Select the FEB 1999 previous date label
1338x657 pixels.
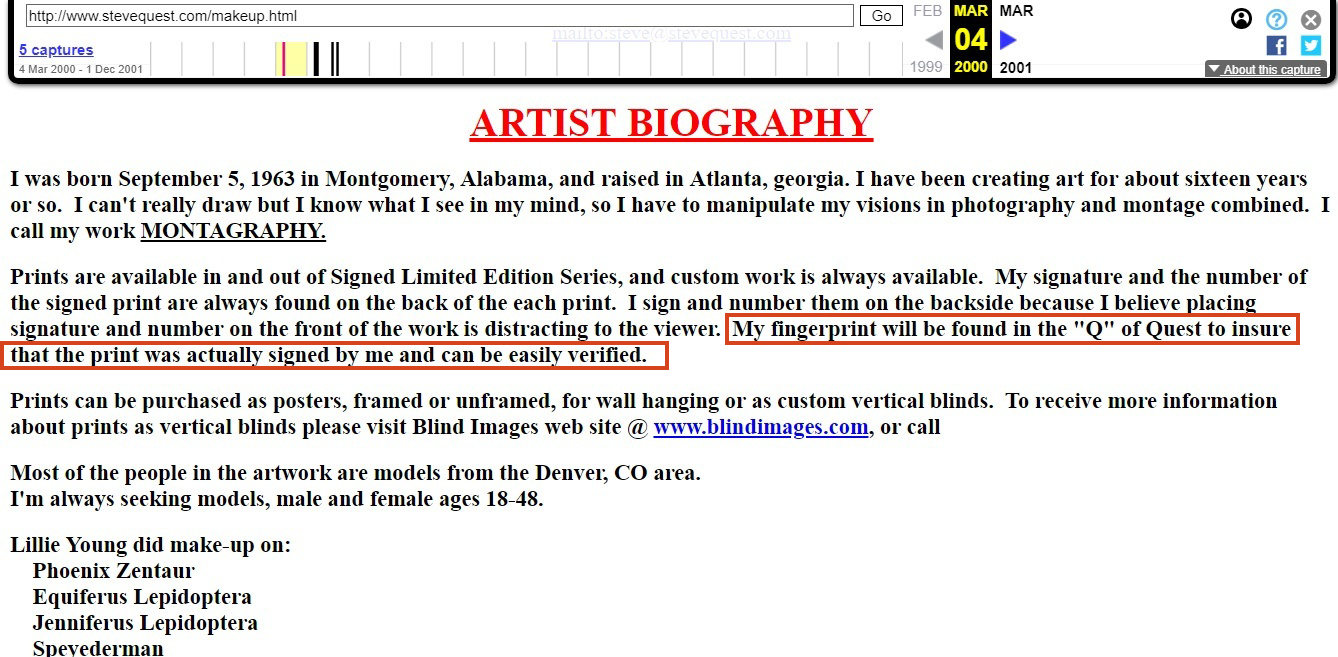point(927,39)
